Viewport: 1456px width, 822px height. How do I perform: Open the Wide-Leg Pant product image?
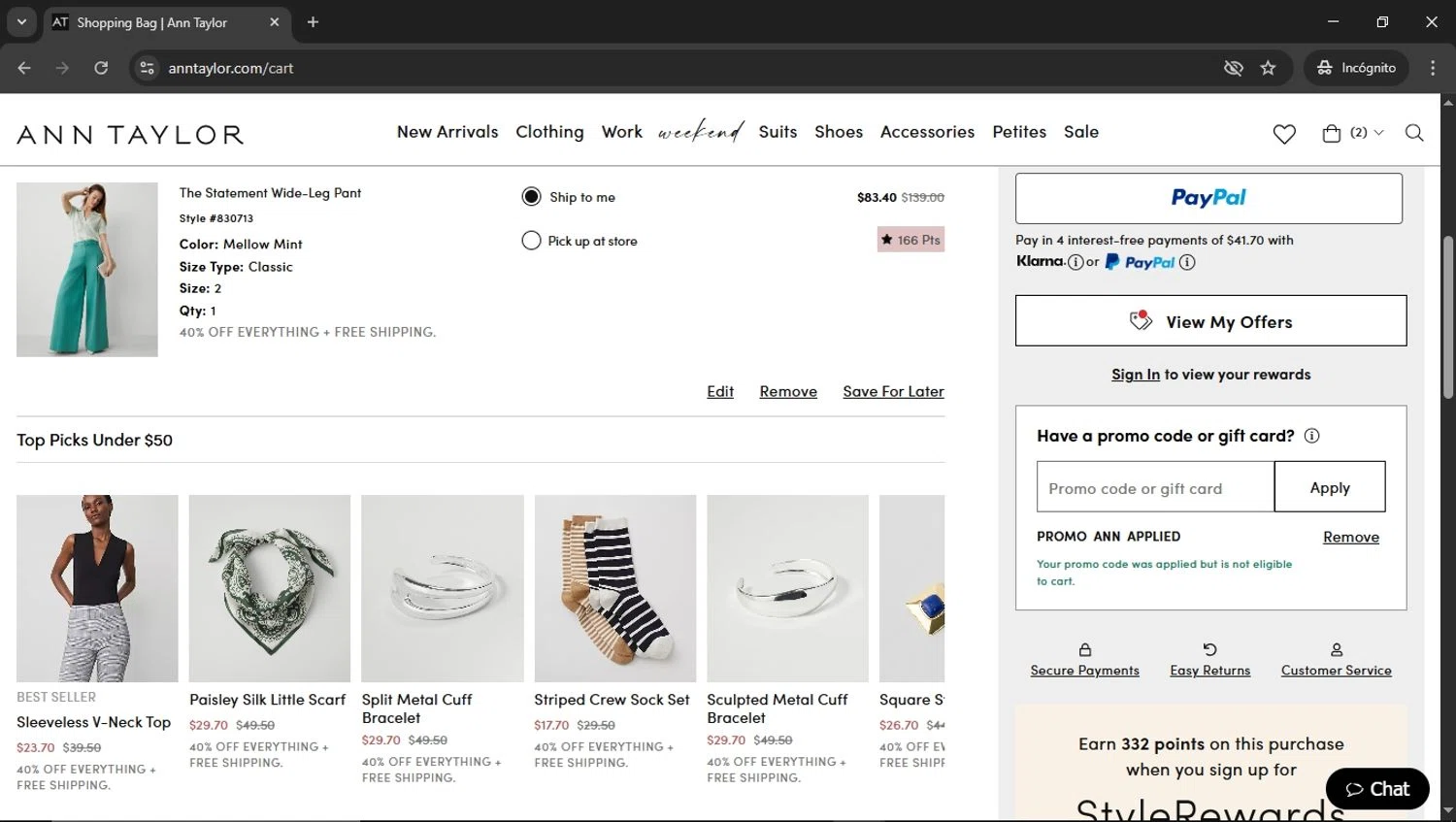pyautogui.click(x=87, y=270)
